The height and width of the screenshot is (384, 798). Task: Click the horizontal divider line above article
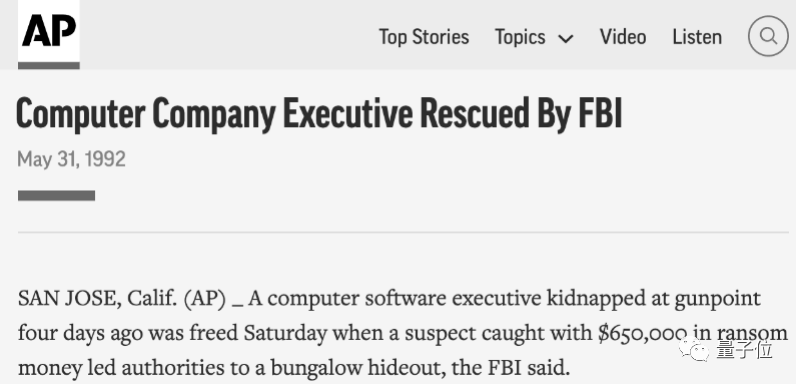pos(403,232)
